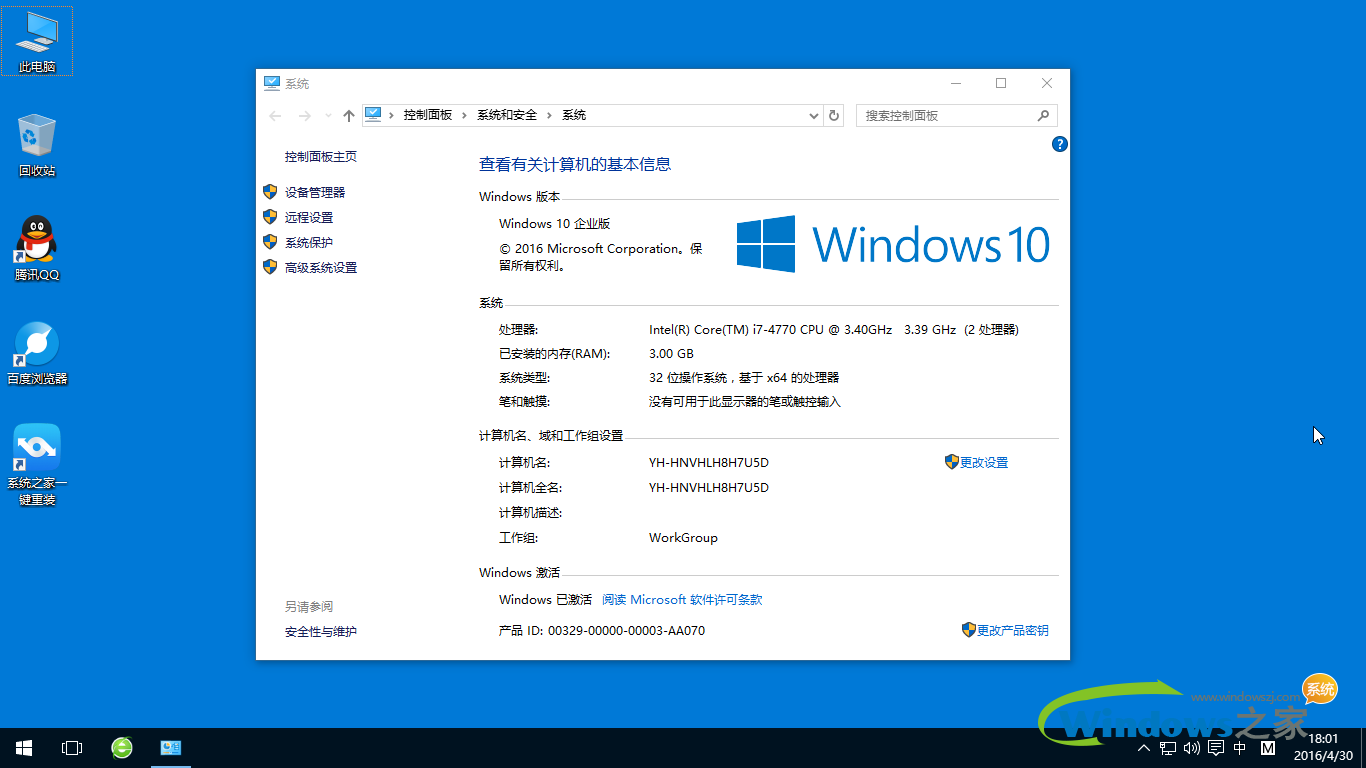The height and width of the screenshot is (768, 1366).
Task: Navigate to 系统和安全 in the breadcrumb
Action: 505,115
